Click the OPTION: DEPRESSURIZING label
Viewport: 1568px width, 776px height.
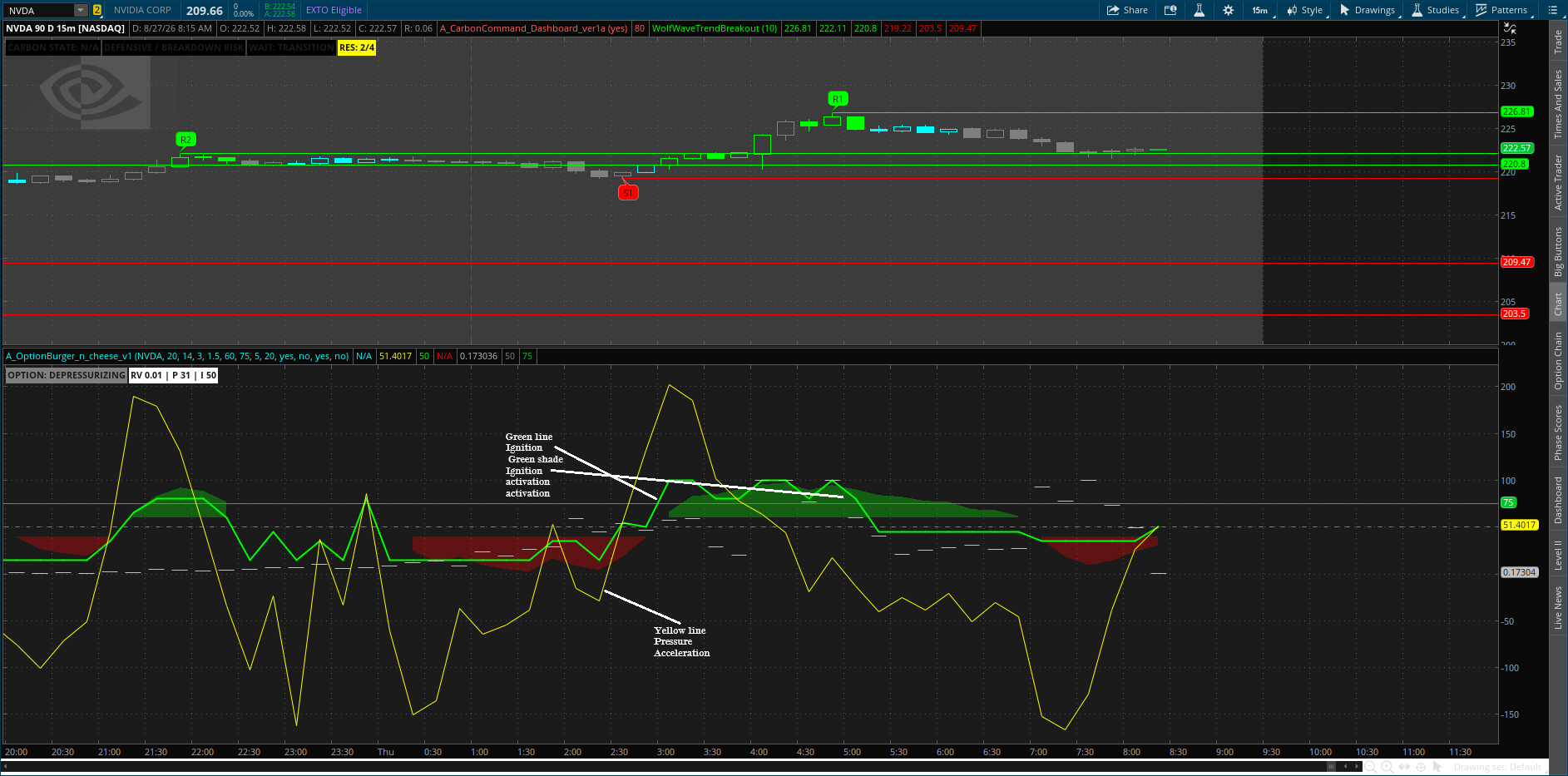click(x=67, y=375)
